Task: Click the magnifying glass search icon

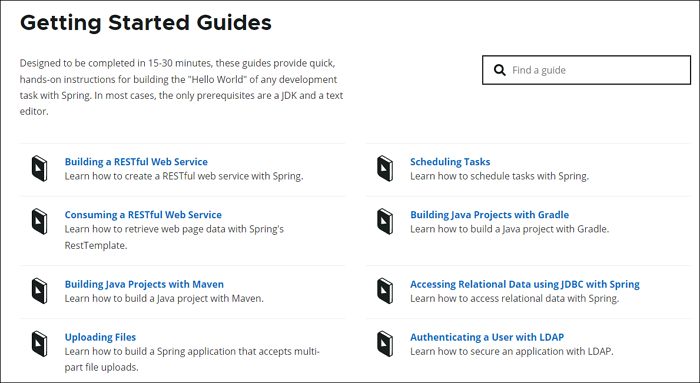Action: coord(500,70)
